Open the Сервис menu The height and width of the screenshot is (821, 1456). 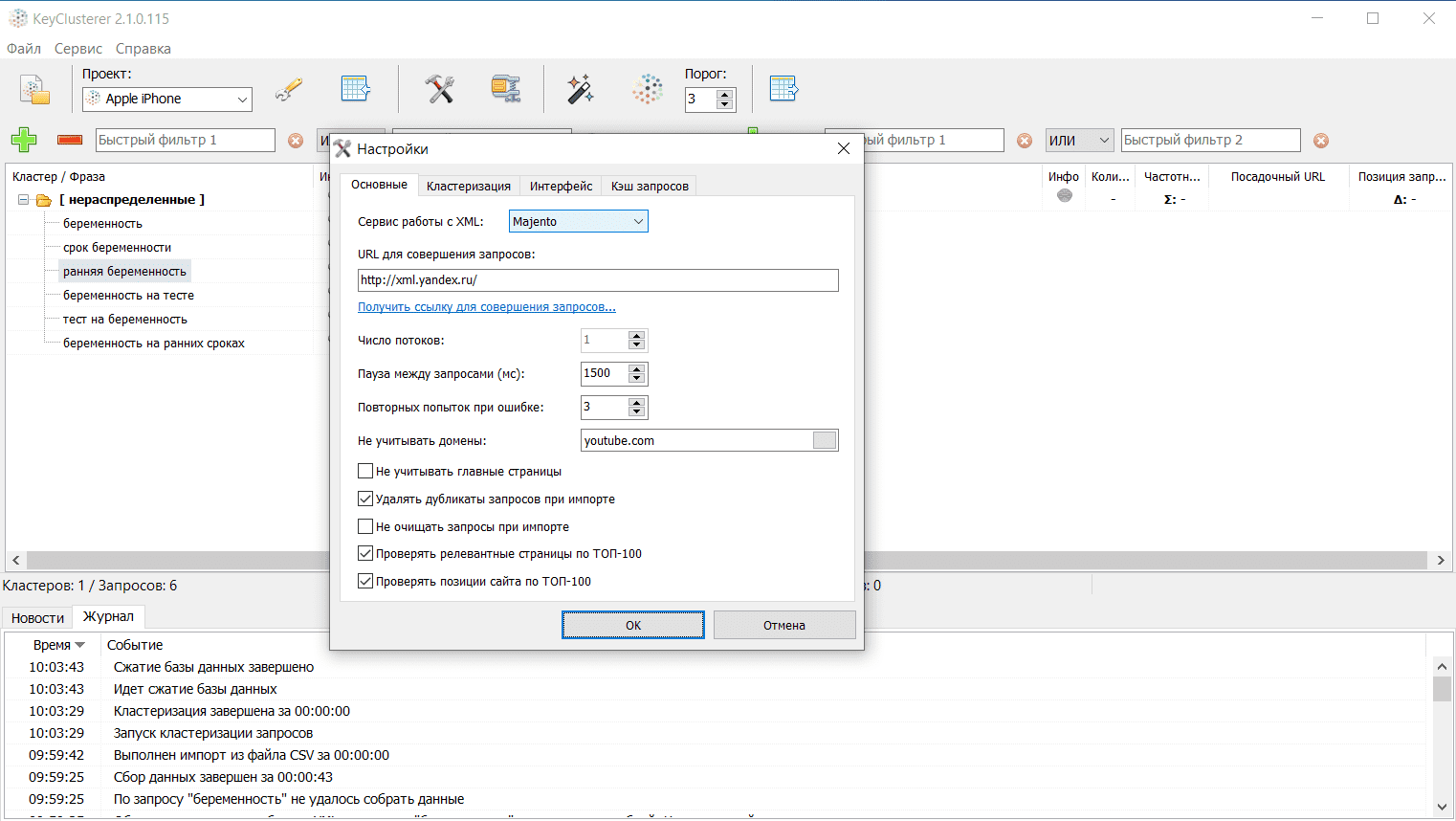[78, 49]
